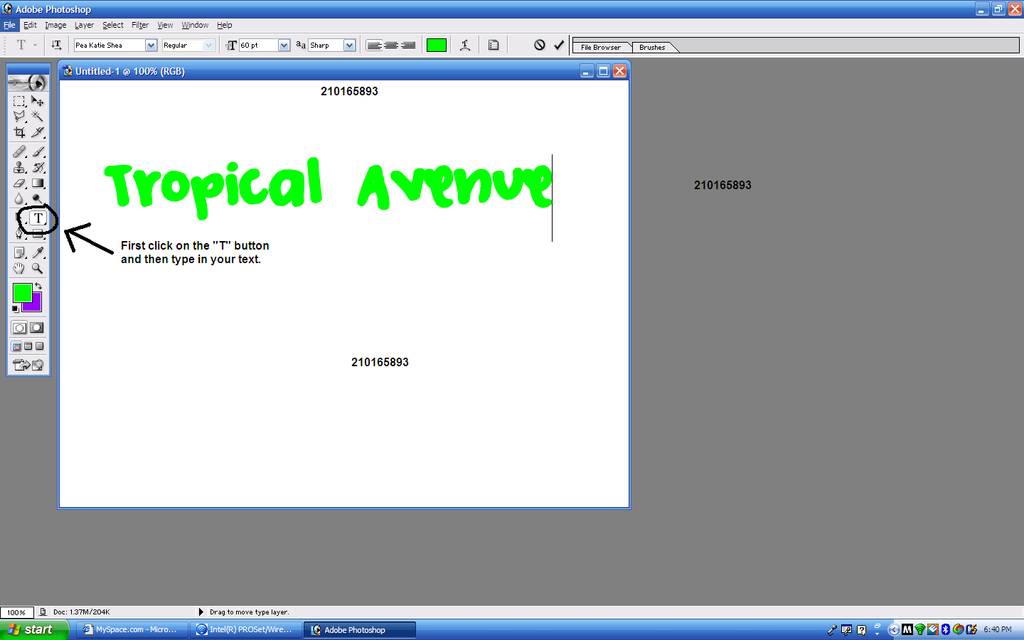Click the 100% zoom level field
Viewport: 1024px width, 640px height.
16,613
